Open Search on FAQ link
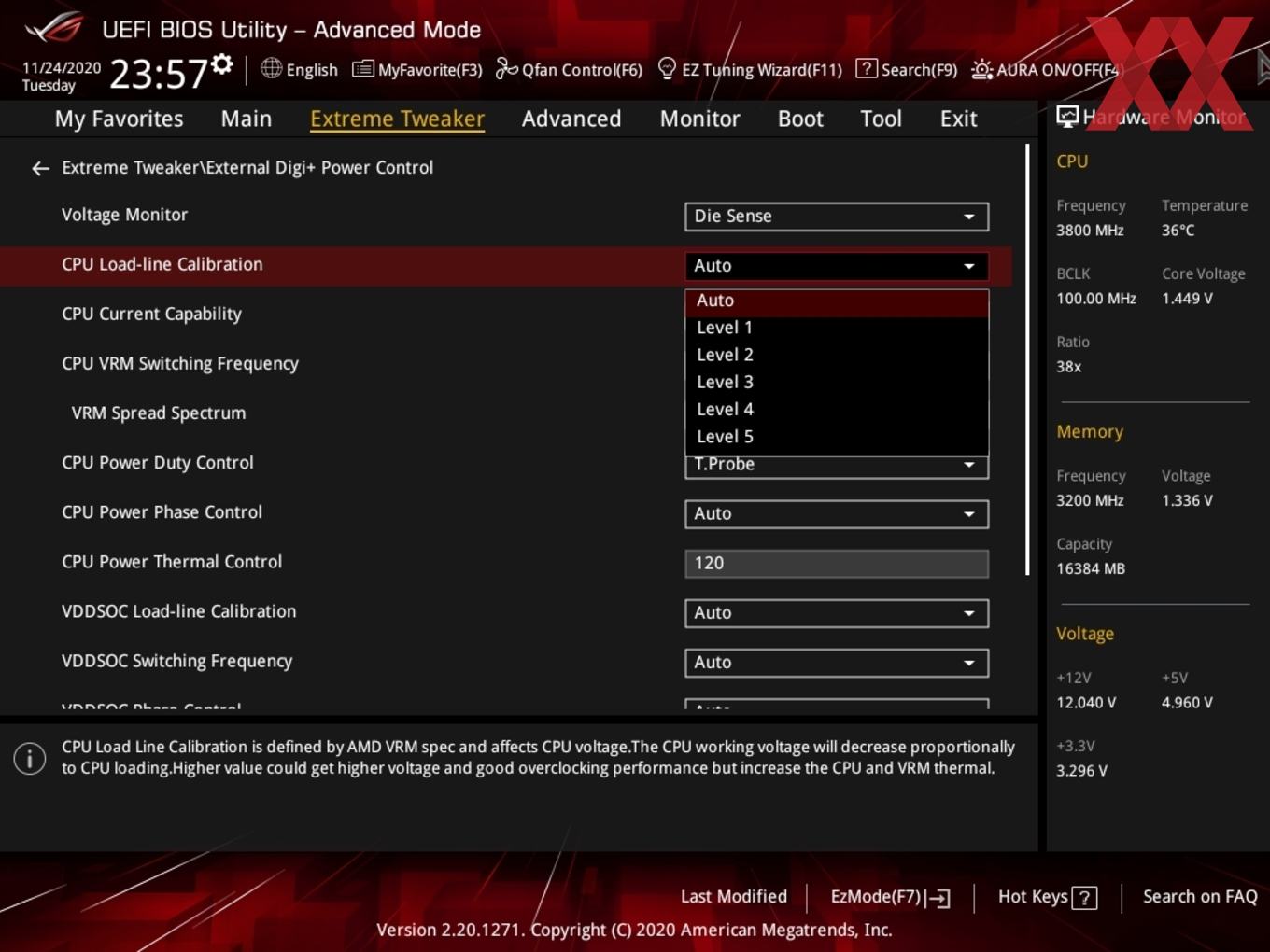This screenshot has width=1270, height=952. [x=1200, y=897]
